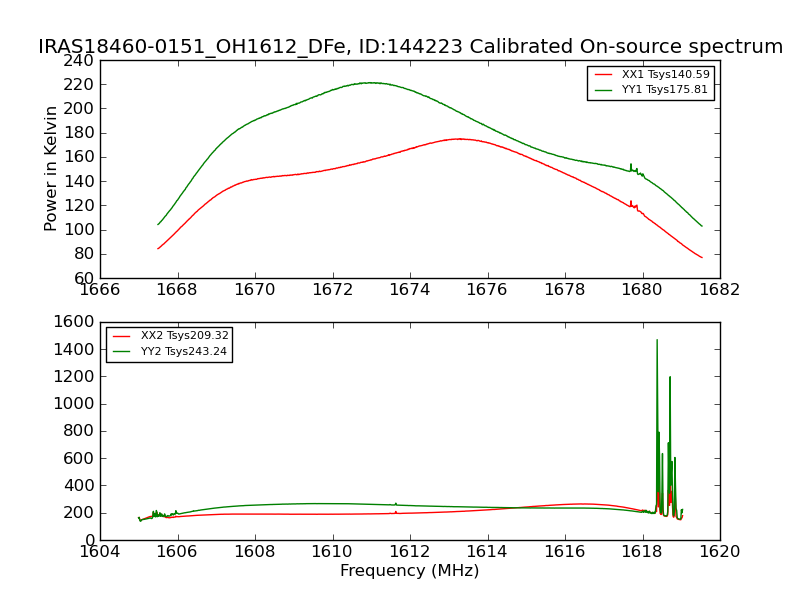The image size is (800, 600).
Task: Click the 'Frequency (MHz)' x-axis label
Action: pyautogui.click(x=409, y=571)
